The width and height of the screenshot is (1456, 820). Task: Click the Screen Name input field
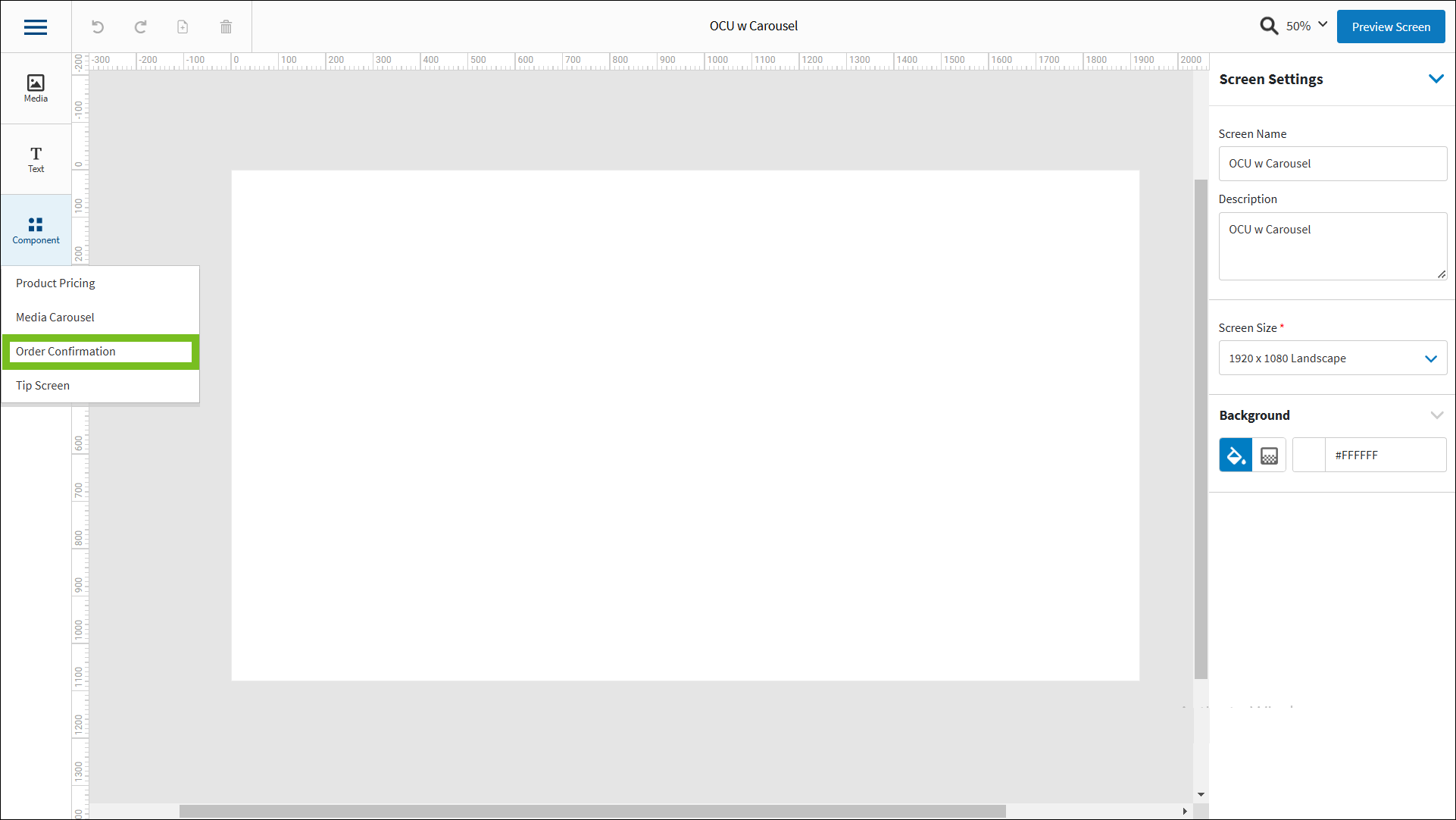[1332, 164]
